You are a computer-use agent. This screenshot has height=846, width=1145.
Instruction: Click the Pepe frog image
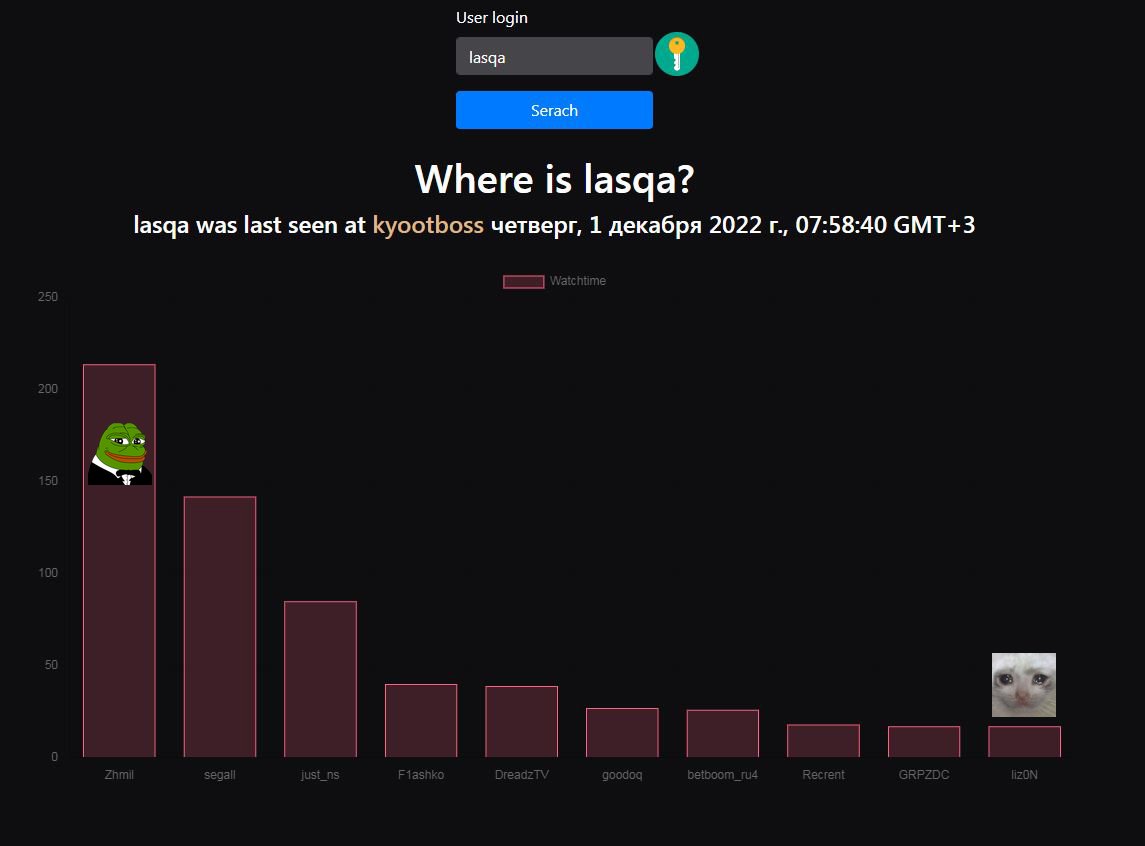tap(119, 454)
